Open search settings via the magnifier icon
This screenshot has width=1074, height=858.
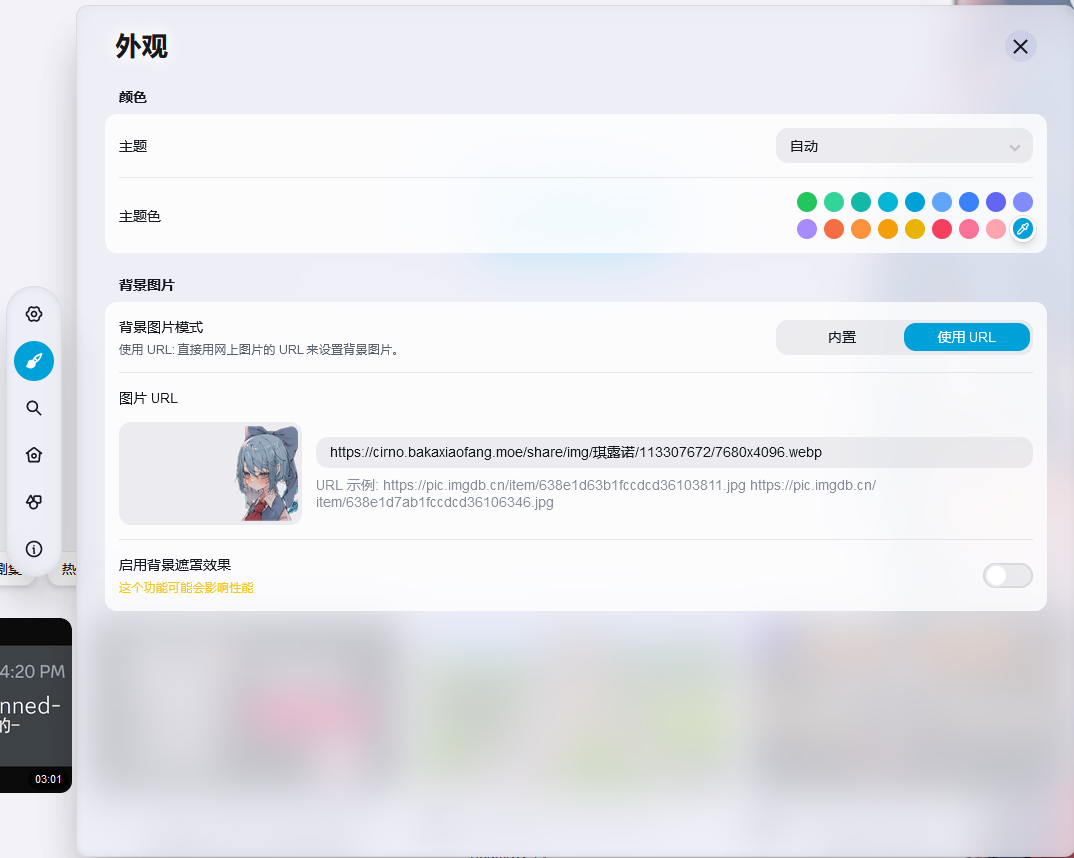(34, 408)
